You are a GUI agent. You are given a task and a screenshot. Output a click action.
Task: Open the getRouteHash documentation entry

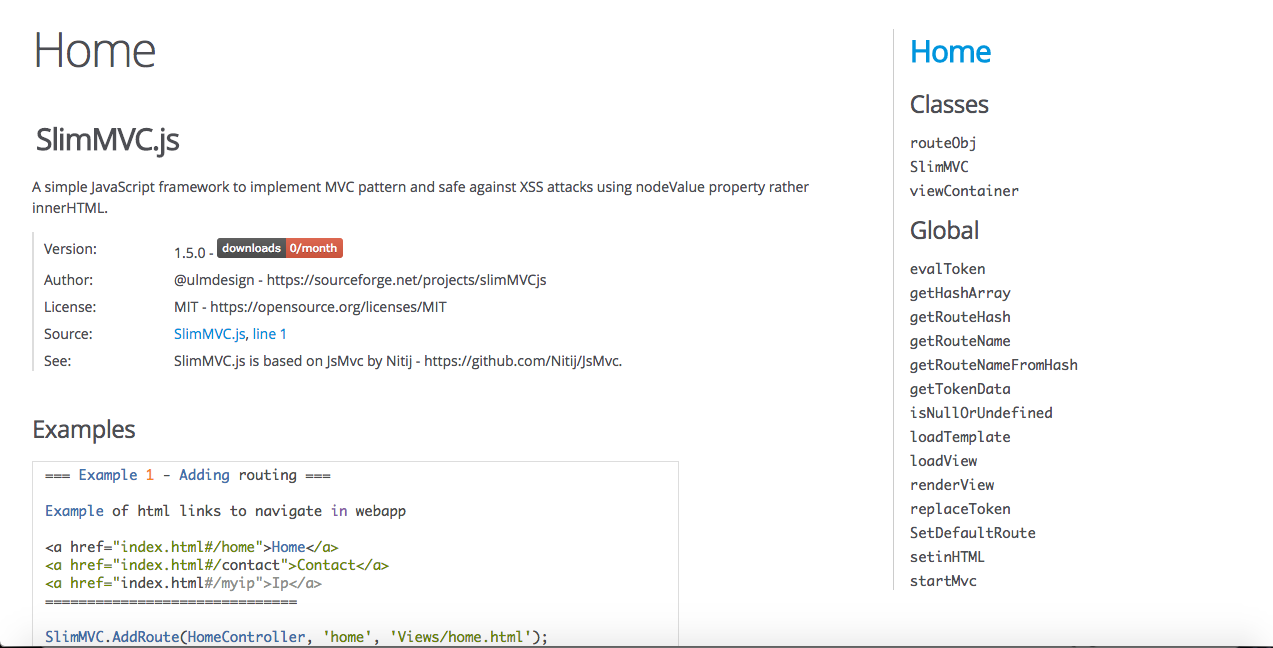959,316
